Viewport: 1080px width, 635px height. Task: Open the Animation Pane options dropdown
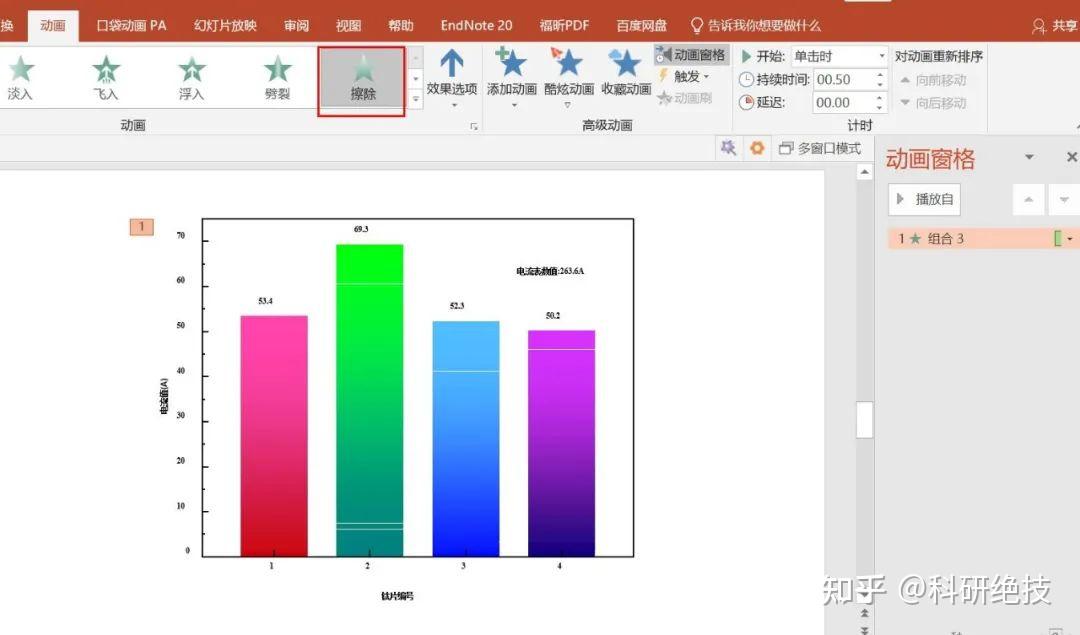[x=1030, y=157]
